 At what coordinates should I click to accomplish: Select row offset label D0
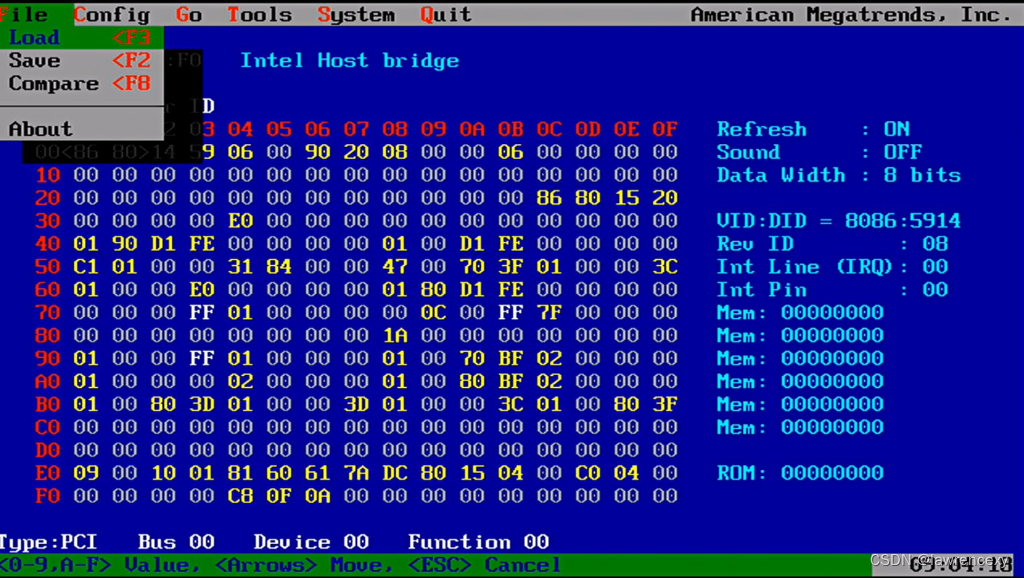pyautogui.click(x=48, y=450)
